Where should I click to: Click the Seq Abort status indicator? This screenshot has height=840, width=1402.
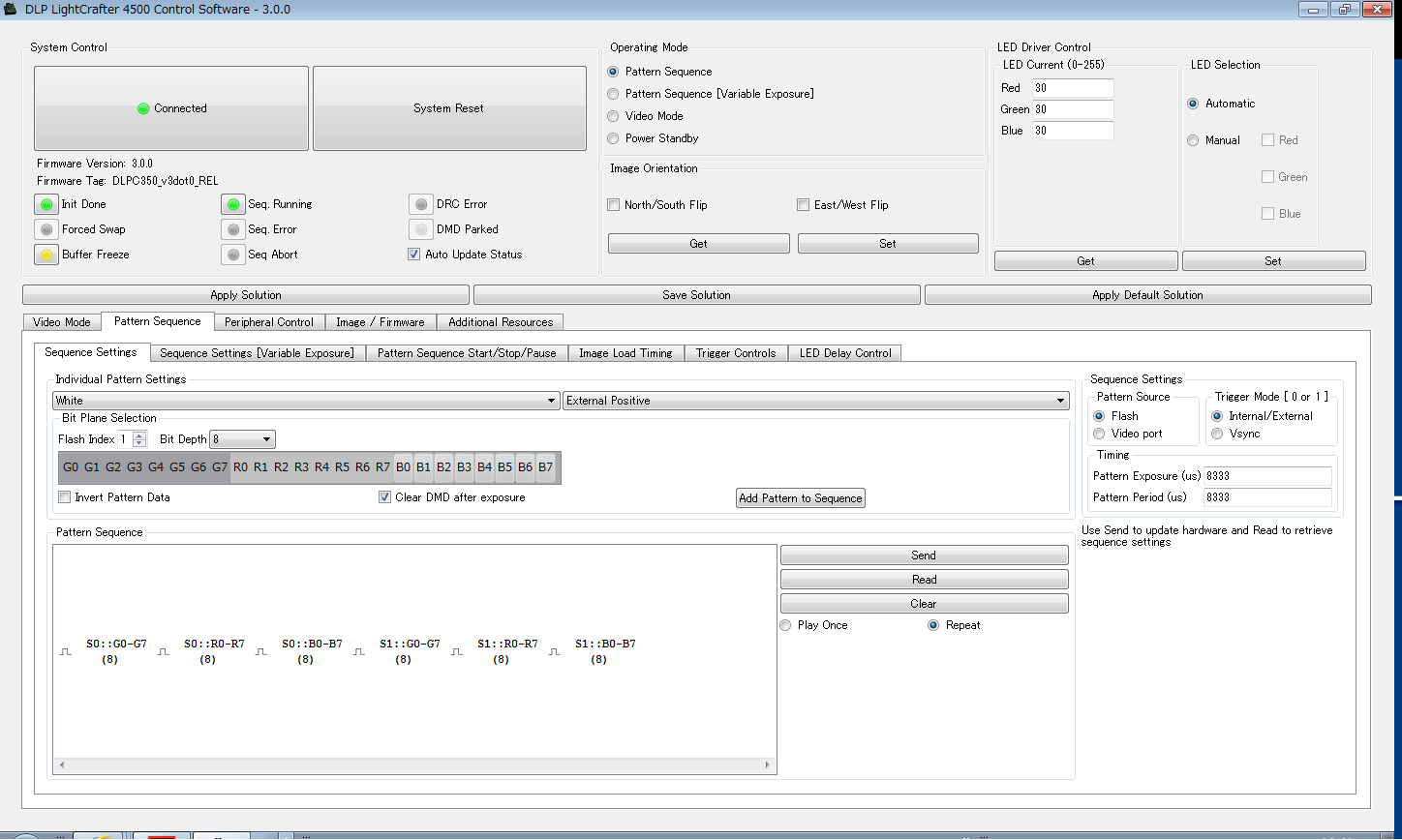coord(232,255)
